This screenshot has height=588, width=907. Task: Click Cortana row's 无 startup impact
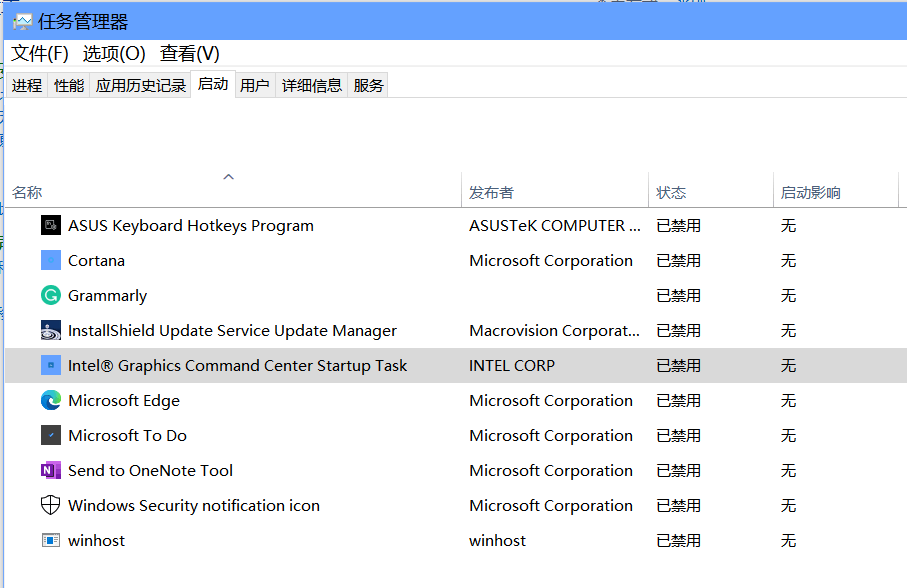tap(788, 261)
